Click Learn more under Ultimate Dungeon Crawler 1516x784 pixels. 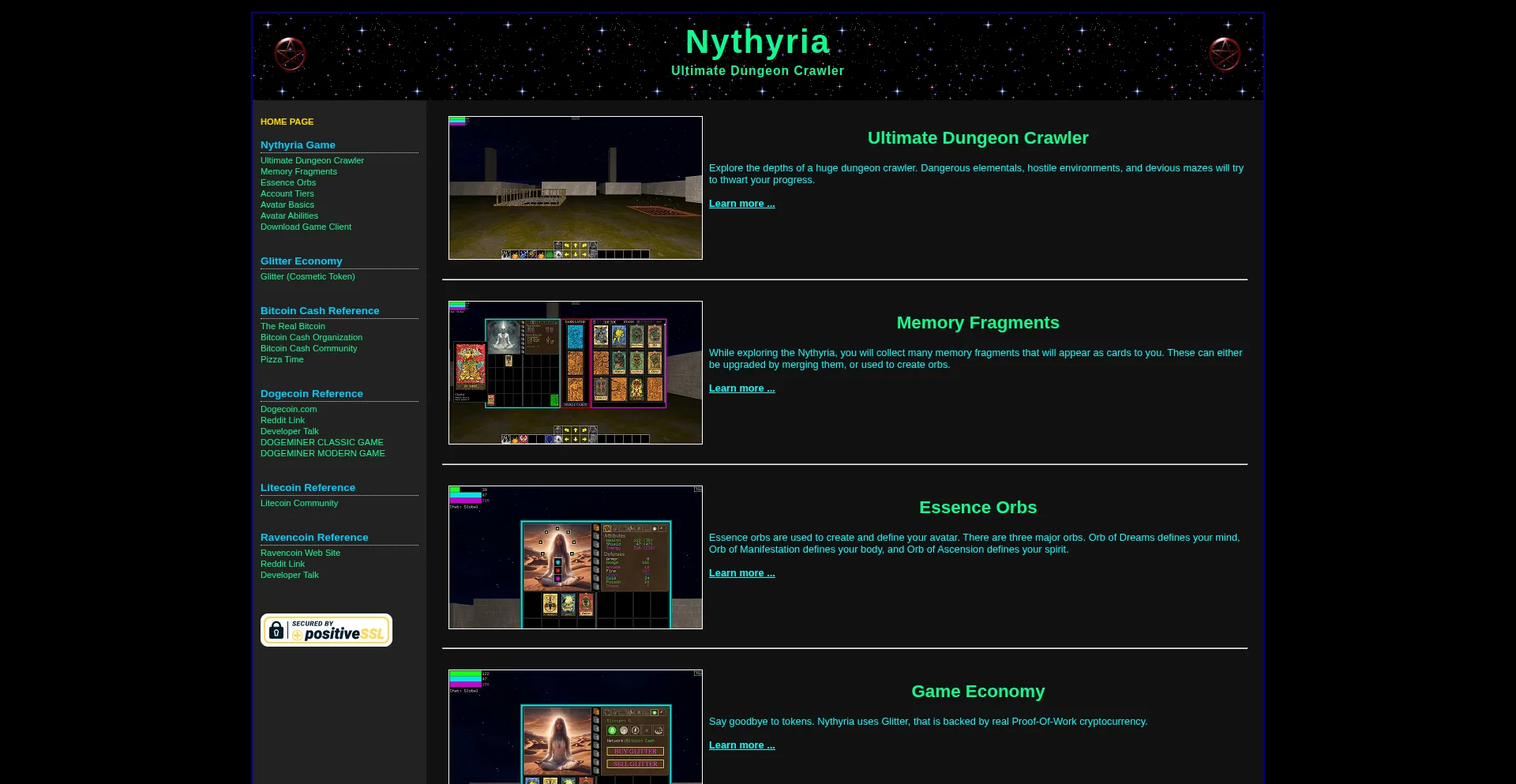(741, 204)
